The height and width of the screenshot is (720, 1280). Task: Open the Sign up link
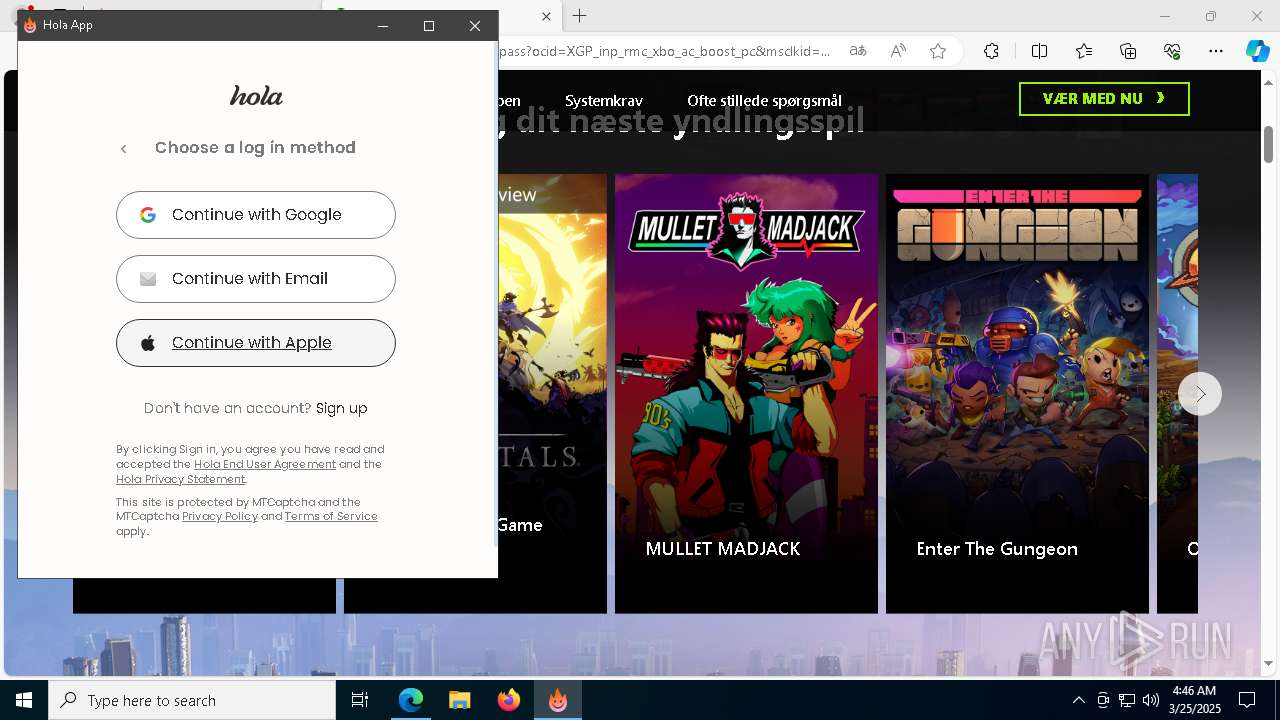point(341,408)
